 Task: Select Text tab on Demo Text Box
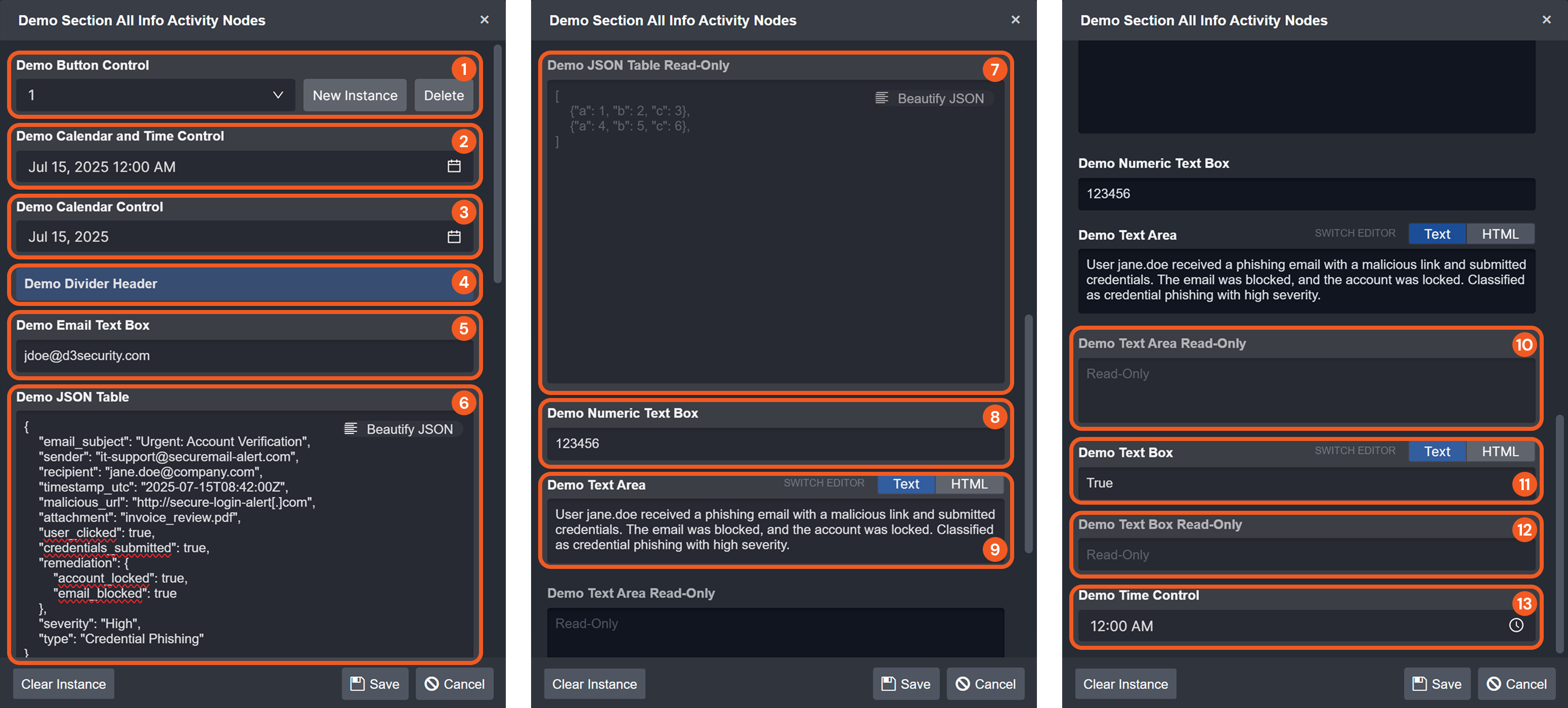pyautogui.click(x=1436, y=452)
